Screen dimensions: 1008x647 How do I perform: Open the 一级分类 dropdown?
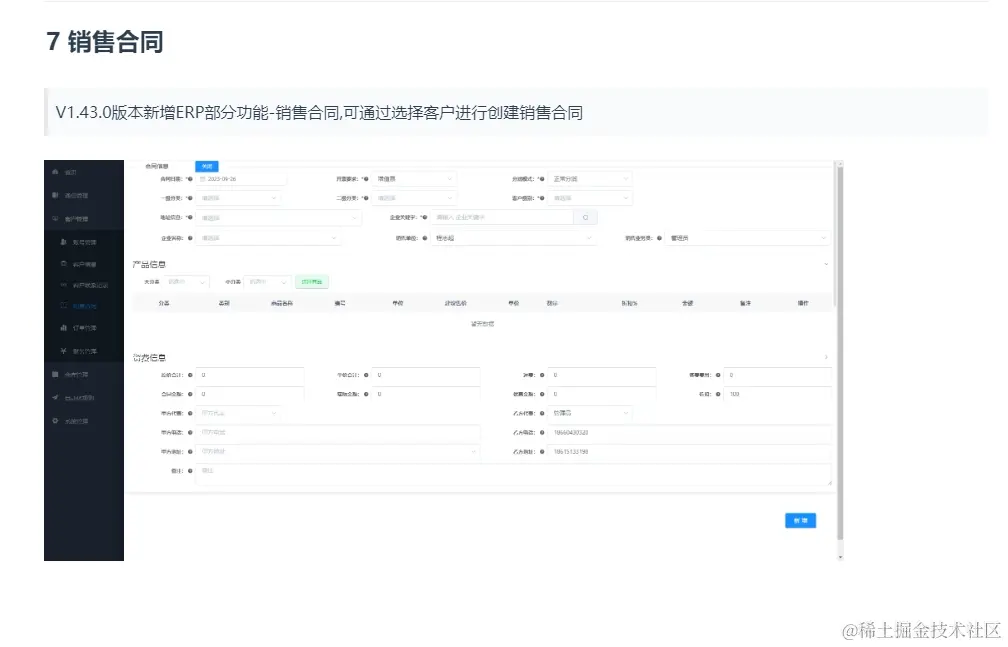click(238, 198)
